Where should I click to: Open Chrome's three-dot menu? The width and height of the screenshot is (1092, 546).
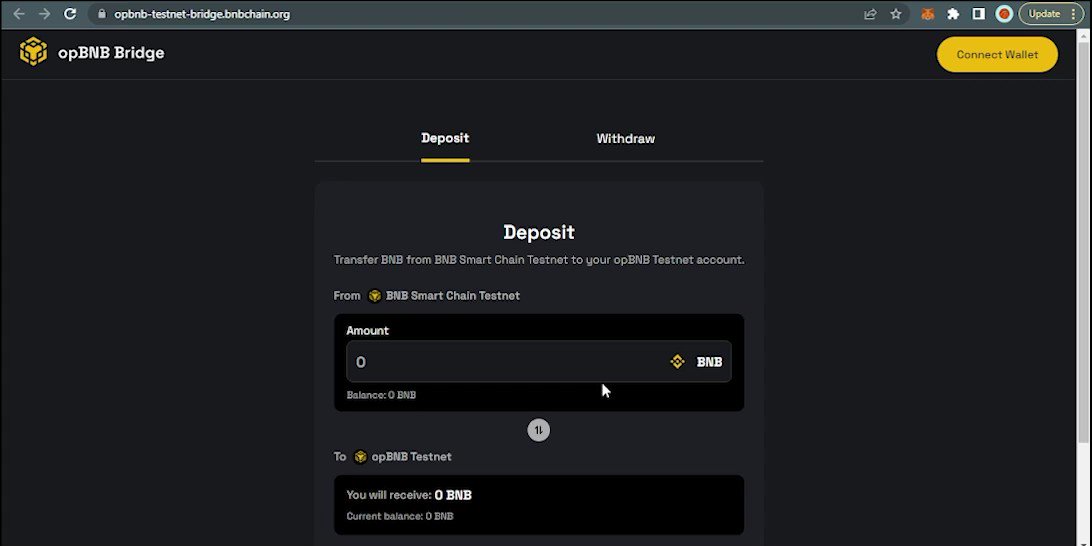[1073, 14]
